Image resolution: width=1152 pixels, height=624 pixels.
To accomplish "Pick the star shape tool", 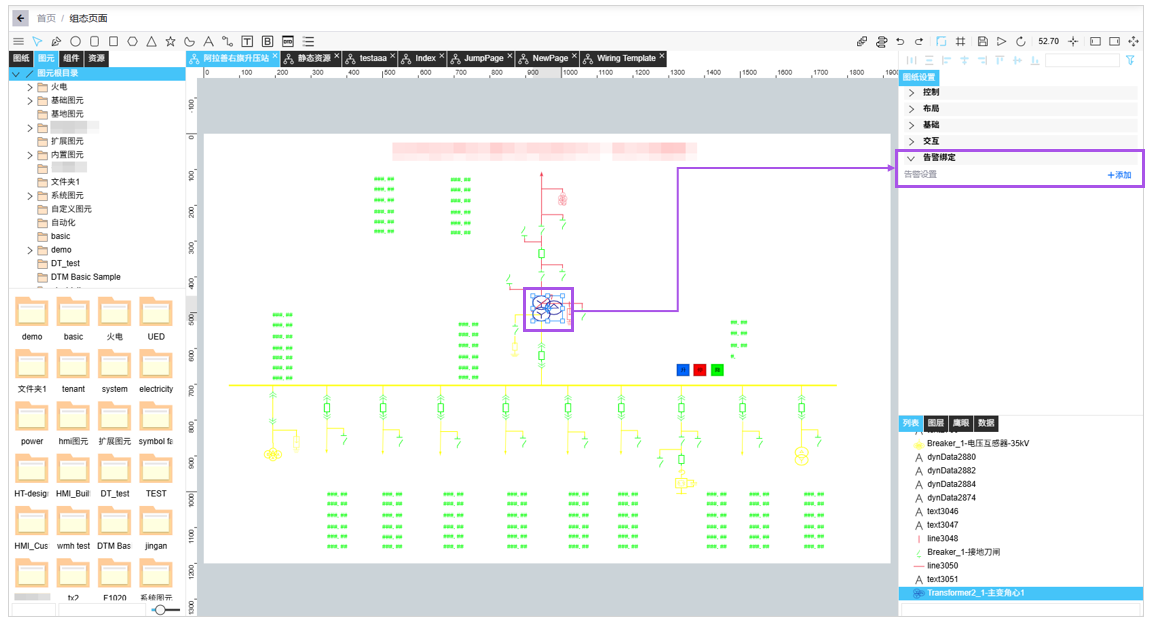I will pyautogui.click(x=170, y=41).
